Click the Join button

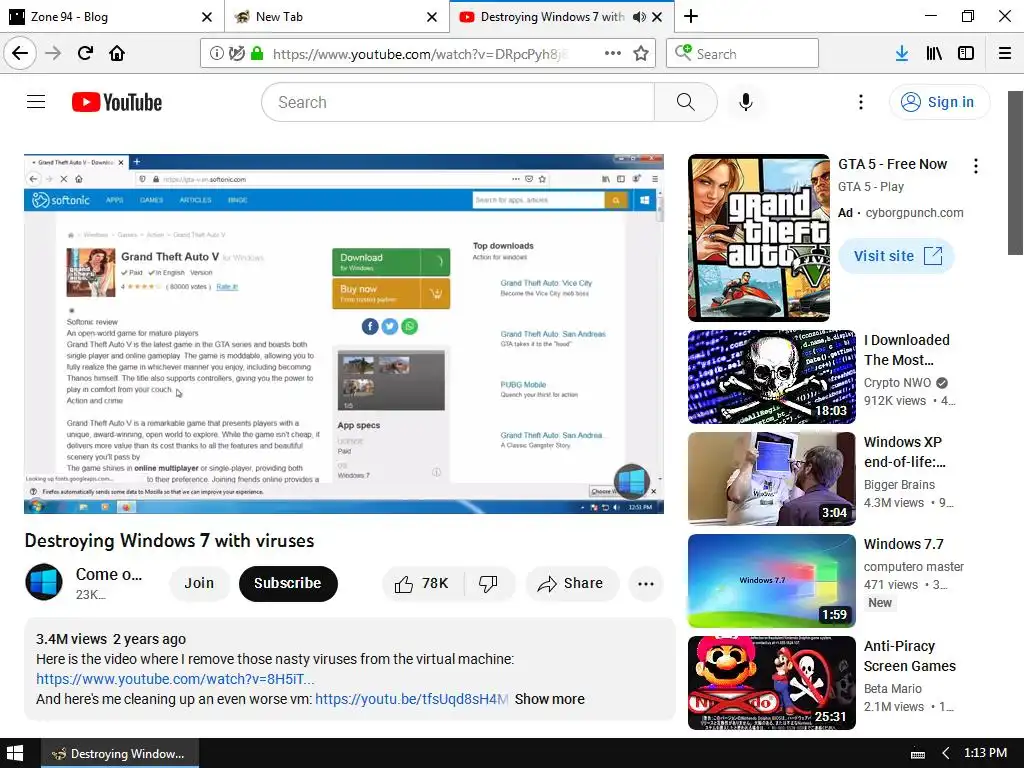coord(199,583)
